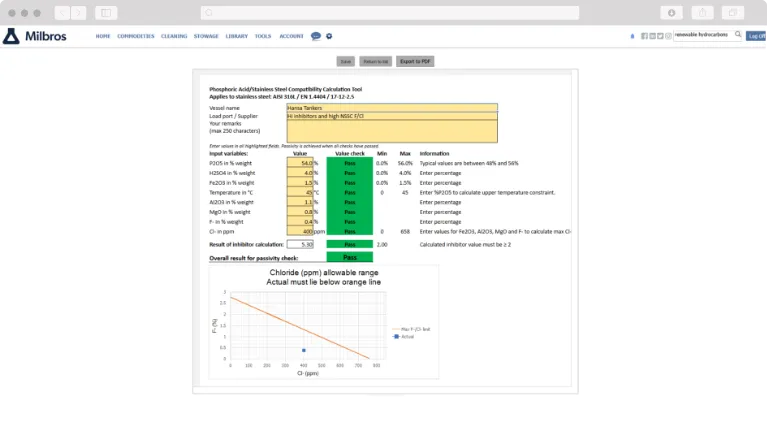Edit the F- in % weight value
This screenshot has width=767, height=421.
[x=300, y=222]
